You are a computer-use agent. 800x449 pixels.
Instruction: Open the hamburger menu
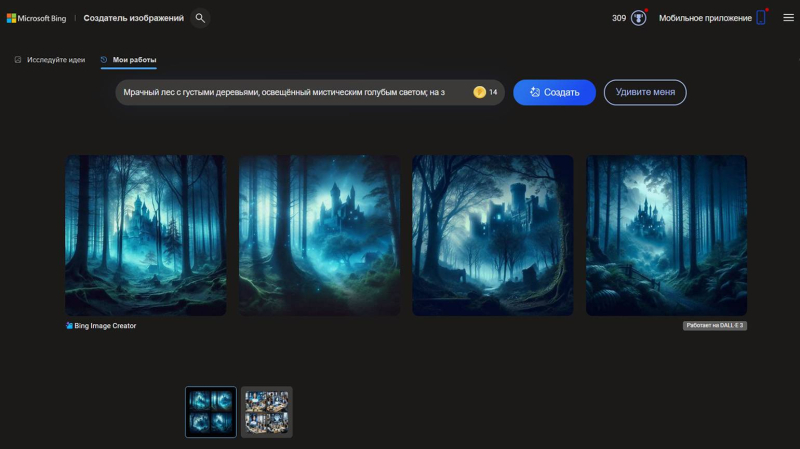pyautogui.click(x=788, y=18)
